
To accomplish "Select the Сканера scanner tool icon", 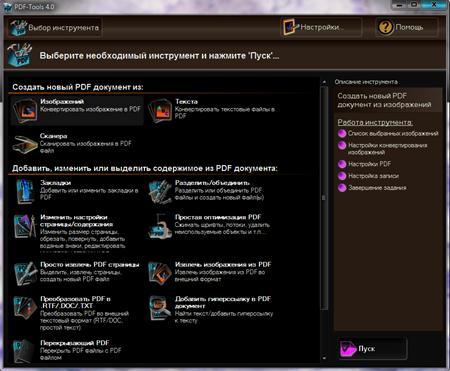I will pos(25,143).
